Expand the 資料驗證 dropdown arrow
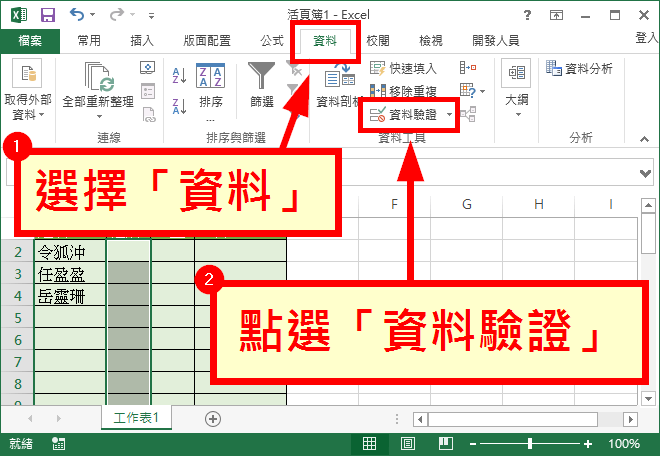Image resolution: width=660 pixels, height=456 pixels. tap(450, 115)
